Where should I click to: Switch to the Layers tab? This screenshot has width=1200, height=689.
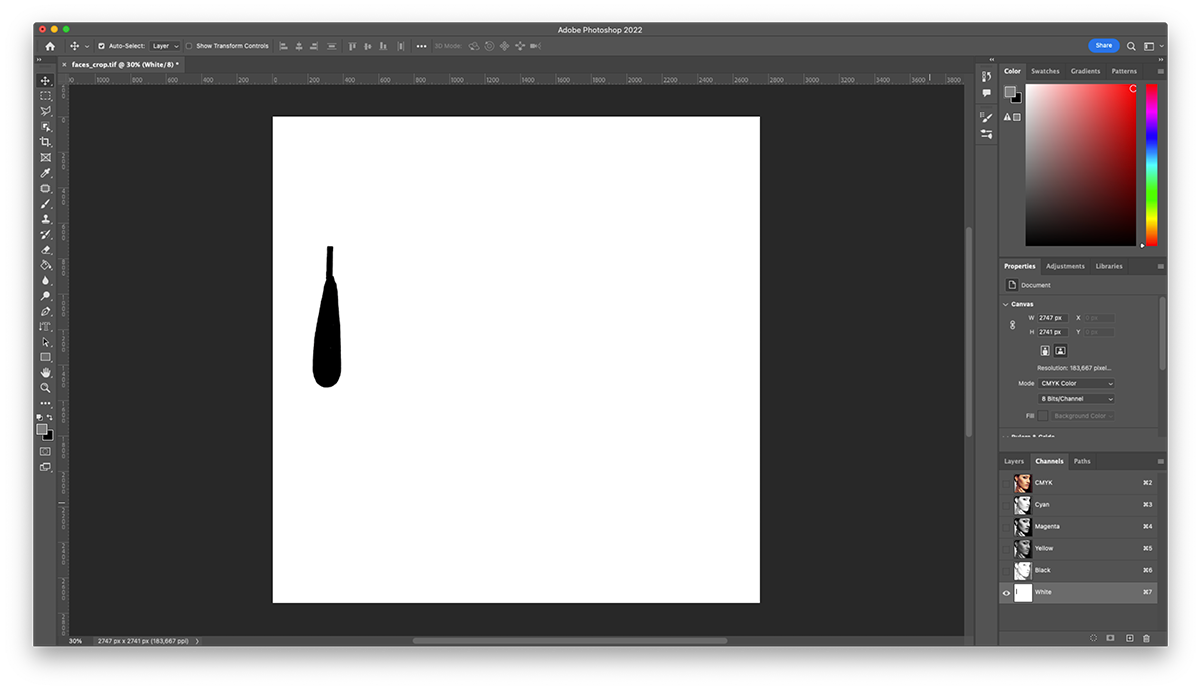(1013, 461)
